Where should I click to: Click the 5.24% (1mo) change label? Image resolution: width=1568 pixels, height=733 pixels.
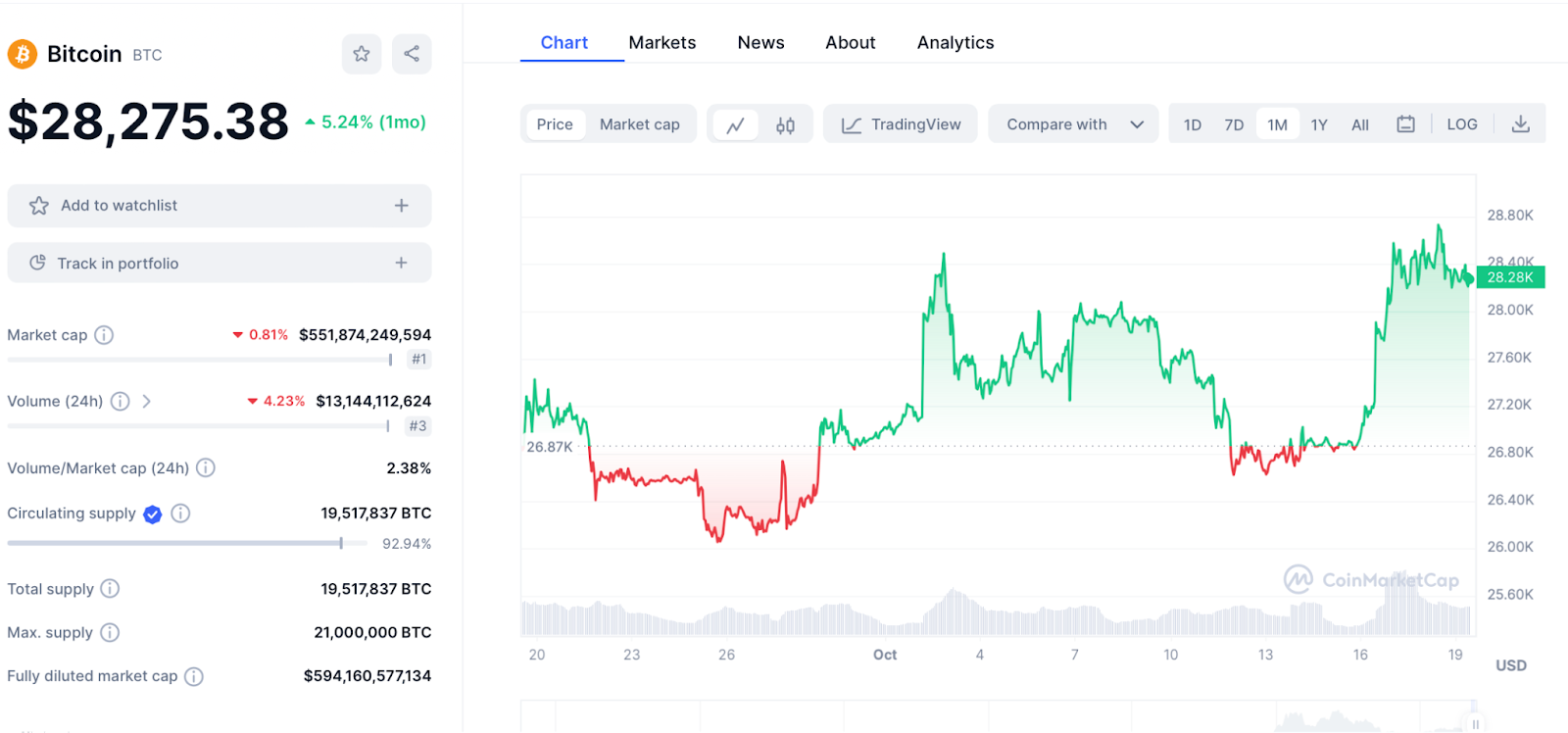tap(366, 122)
